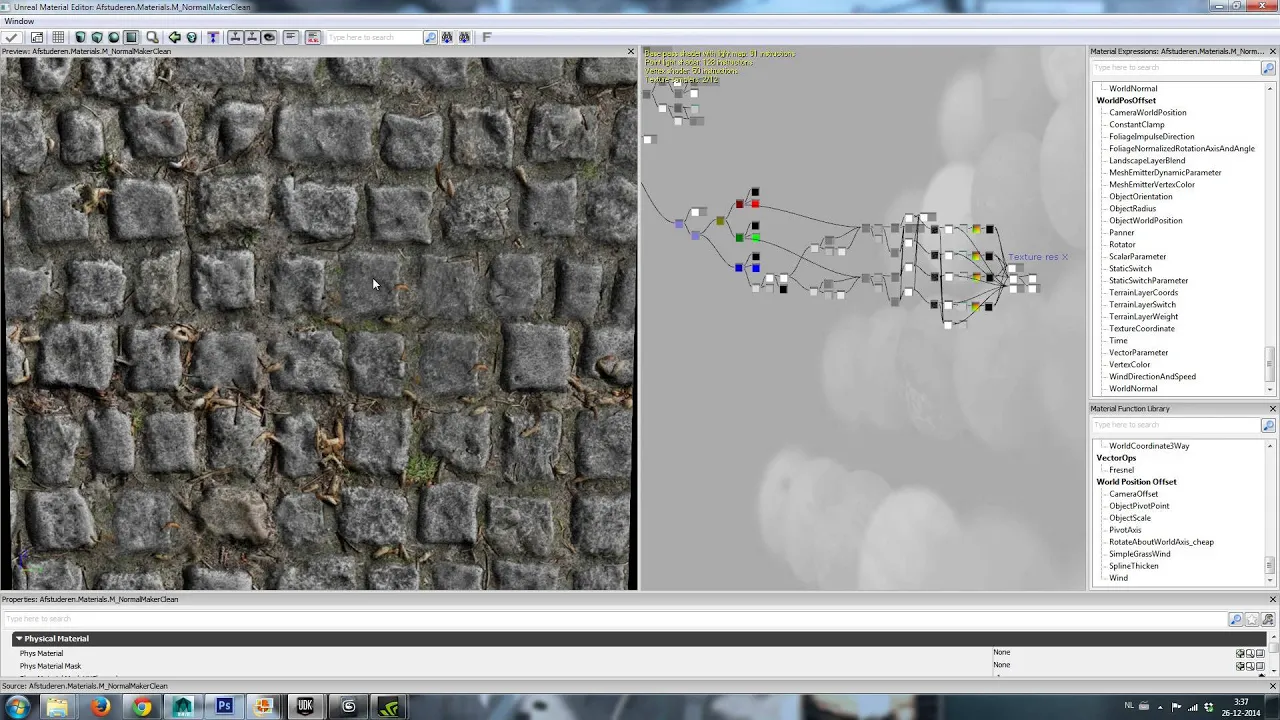Apply material changes with checkmark icon
This screenshot has height=720, width=1280.
[x=10, y=37]
